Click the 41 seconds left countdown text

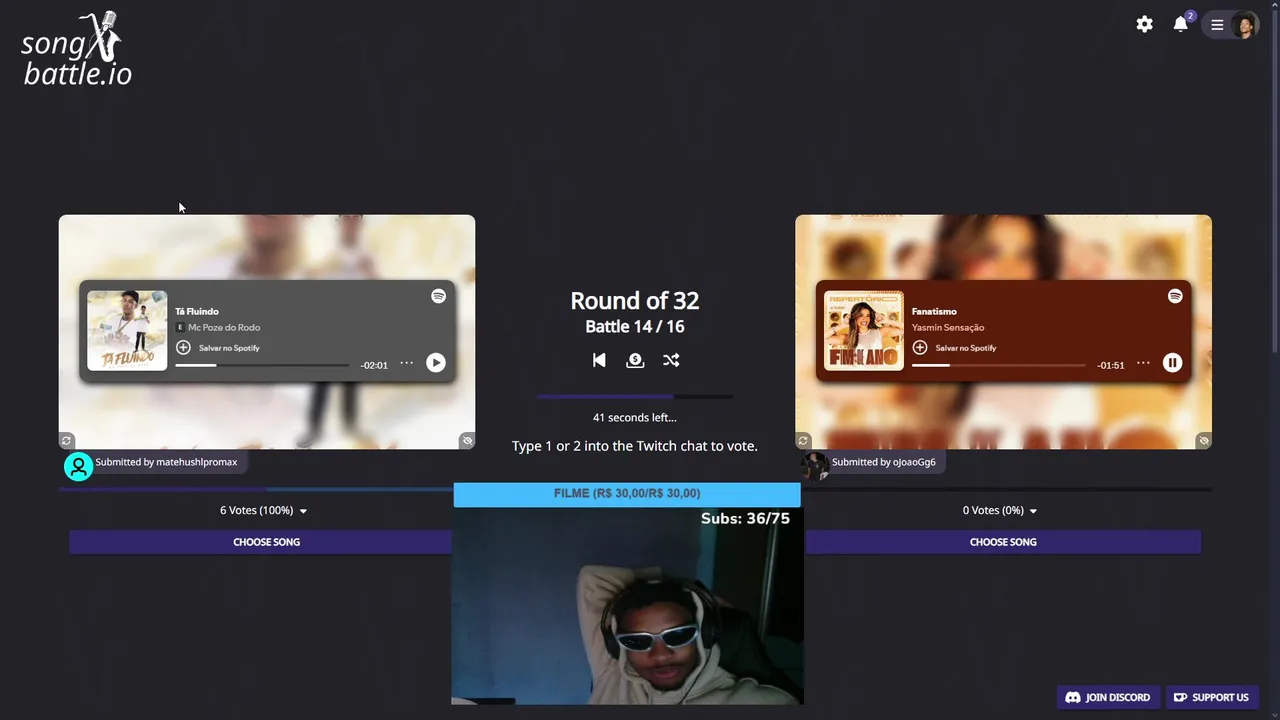(635, 417)
